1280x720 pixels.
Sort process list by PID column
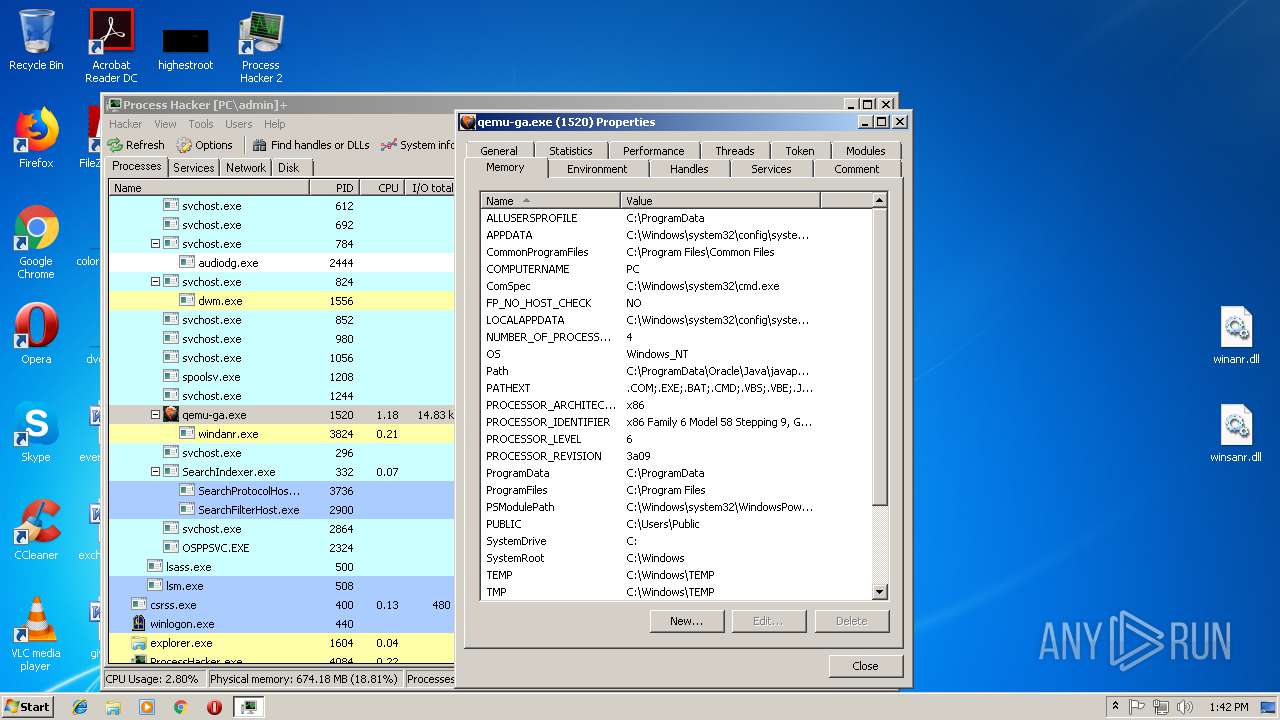334,188
